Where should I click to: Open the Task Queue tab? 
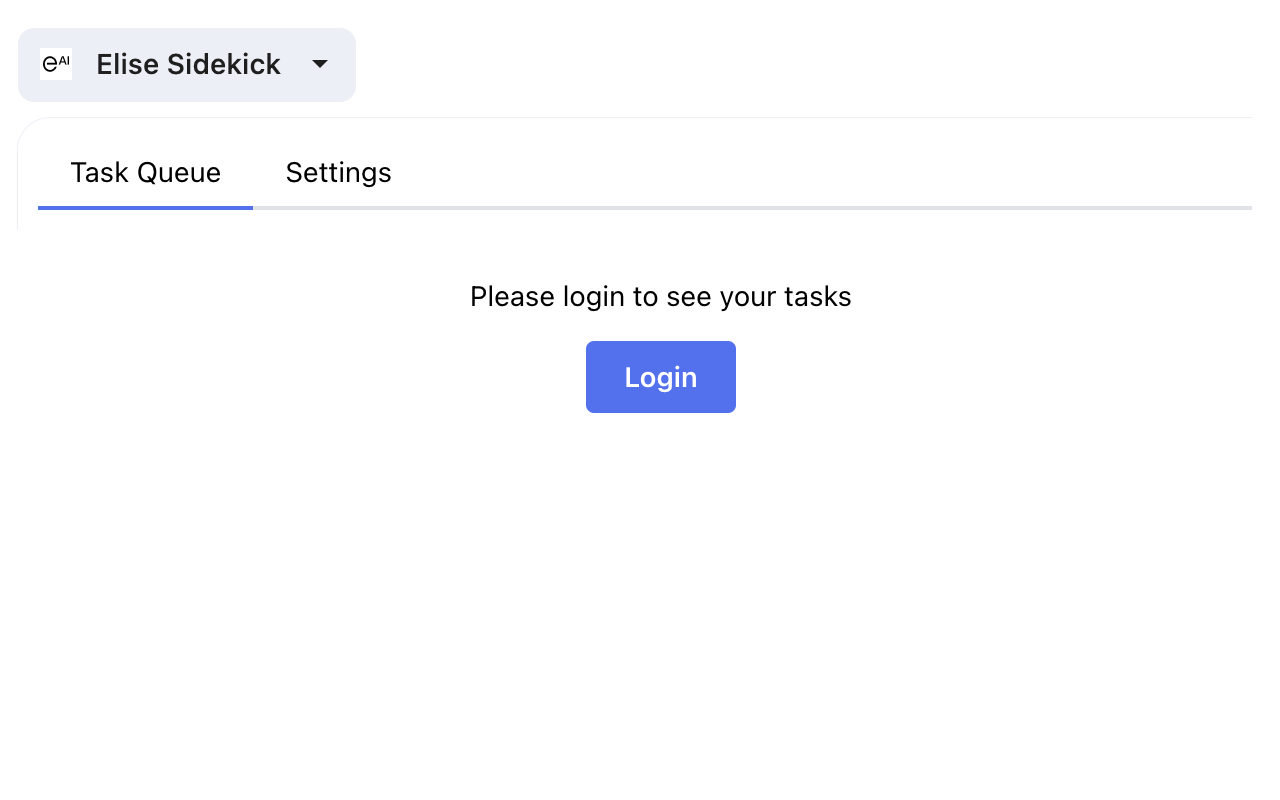145,173
